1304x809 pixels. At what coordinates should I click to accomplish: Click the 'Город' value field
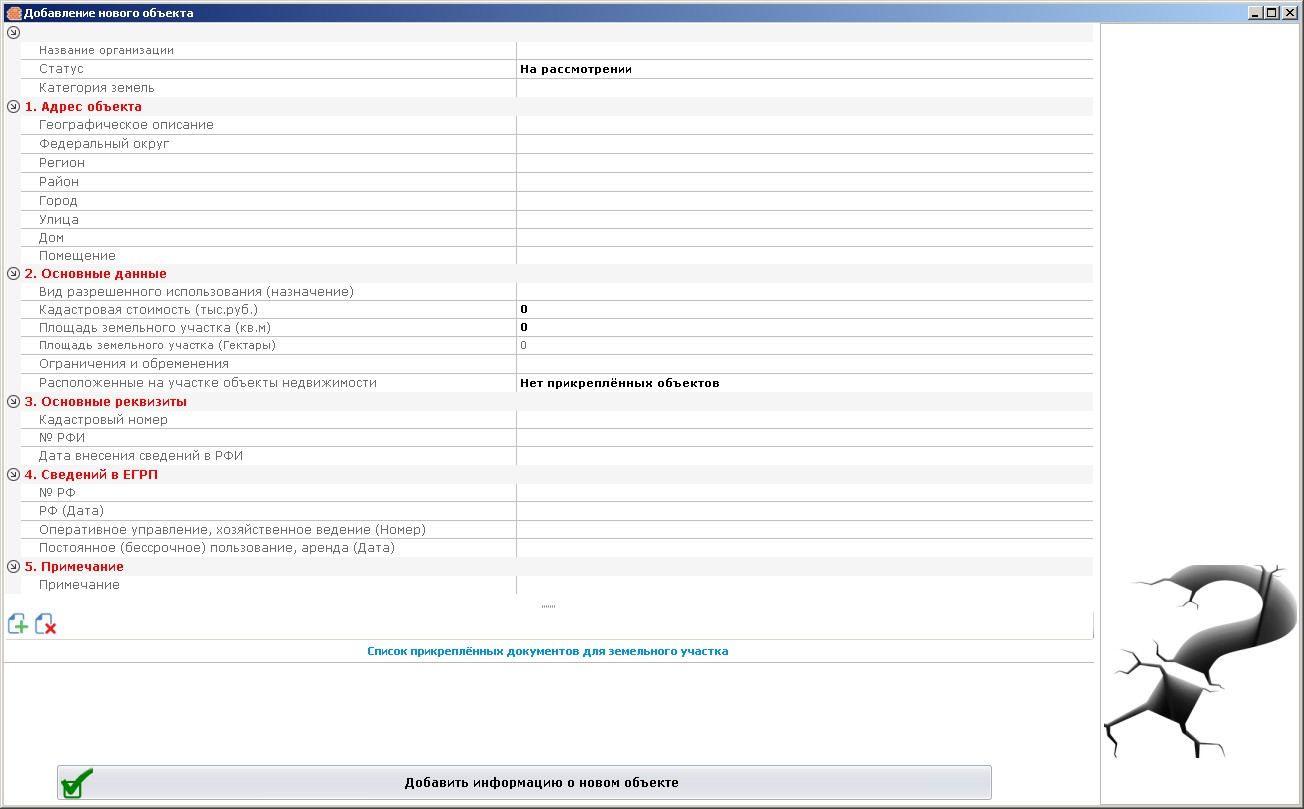pyautogui.click(x=805, y=201)
